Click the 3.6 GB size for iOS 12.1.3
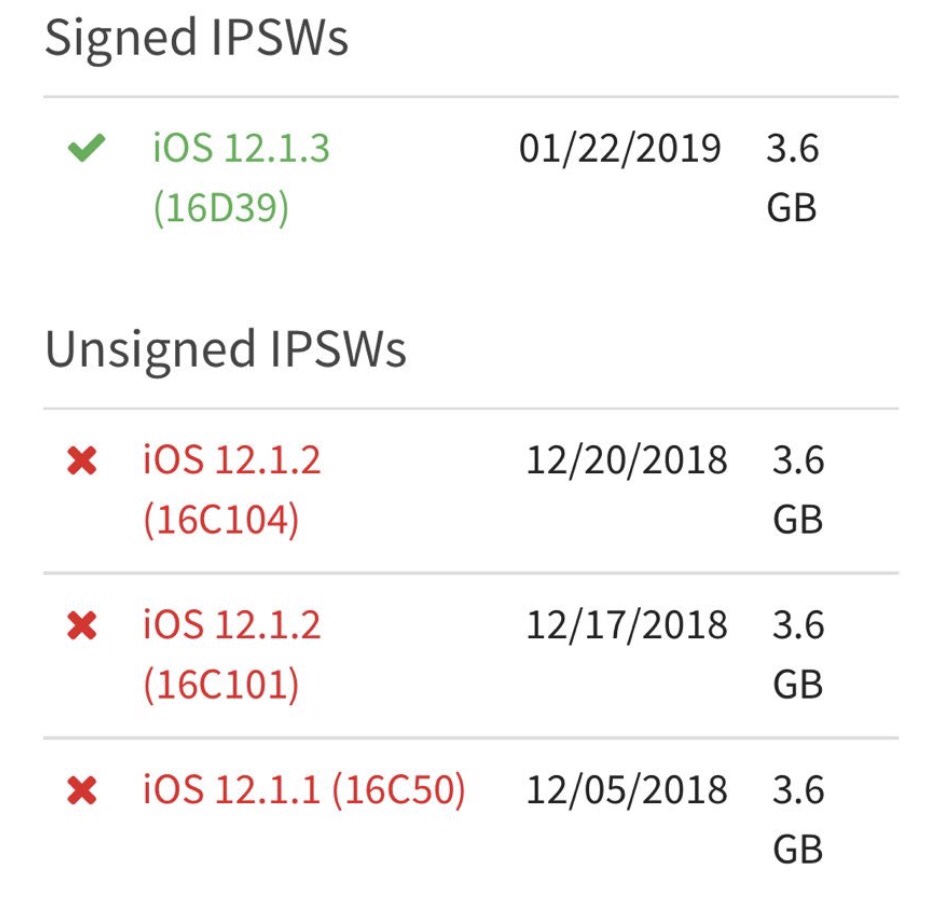This screenshot has height=898, width=925. (792, 178)
